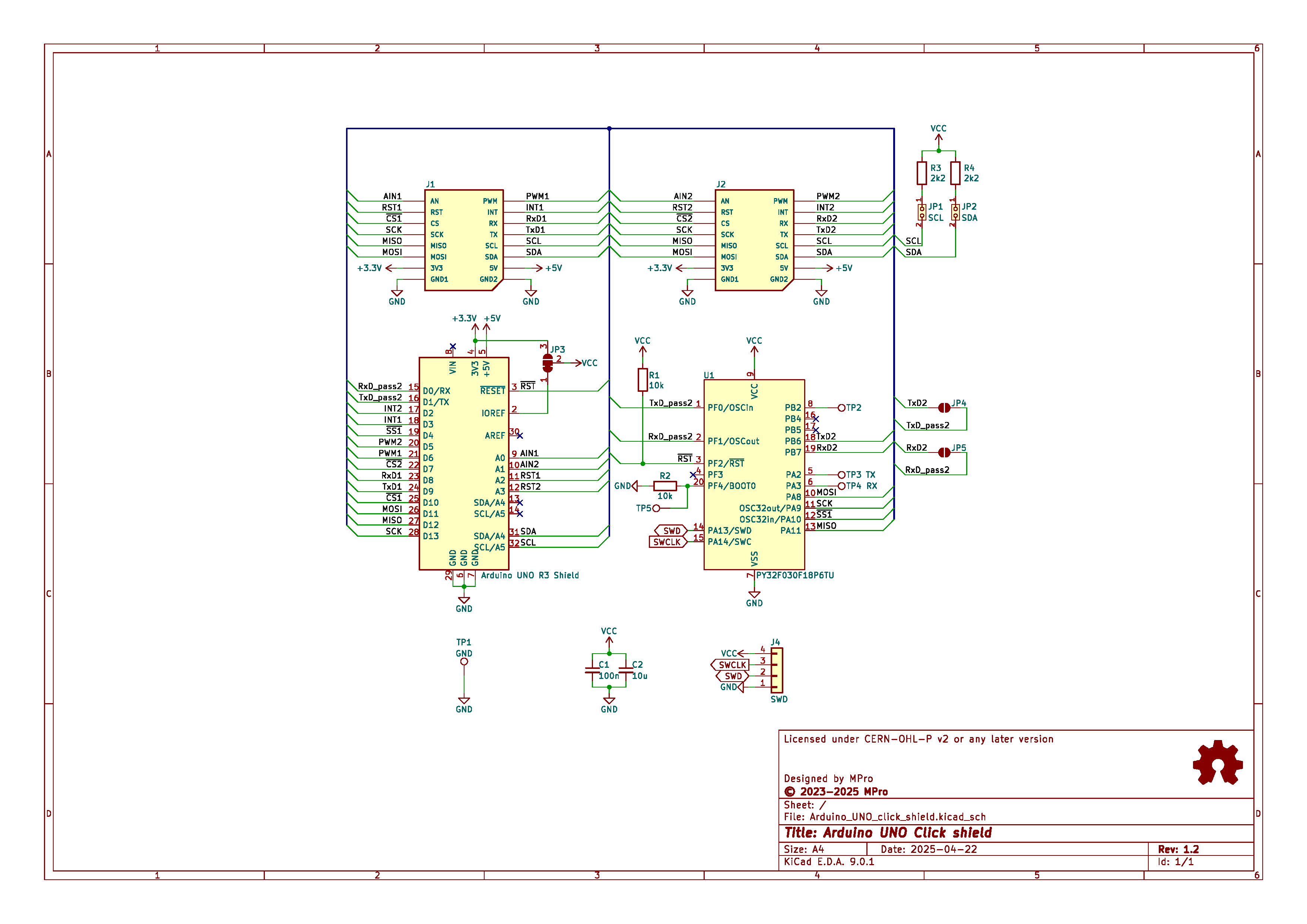Select the file name Arduino_UNO_click_shield.kicad_sch
Screen dimensions: 1307x924
tap(898, 817)
